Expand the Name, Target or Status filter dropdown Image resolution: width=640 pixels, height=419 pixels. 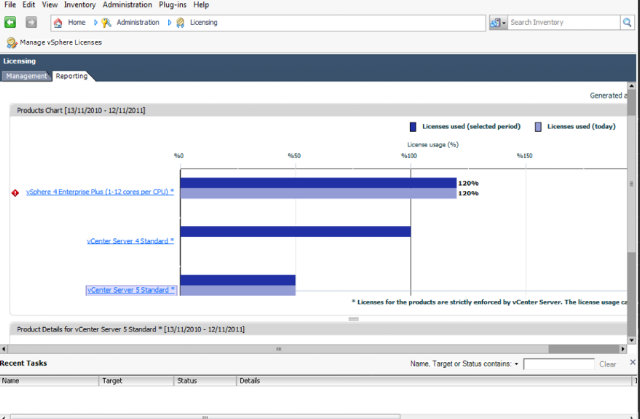(516, 364)
